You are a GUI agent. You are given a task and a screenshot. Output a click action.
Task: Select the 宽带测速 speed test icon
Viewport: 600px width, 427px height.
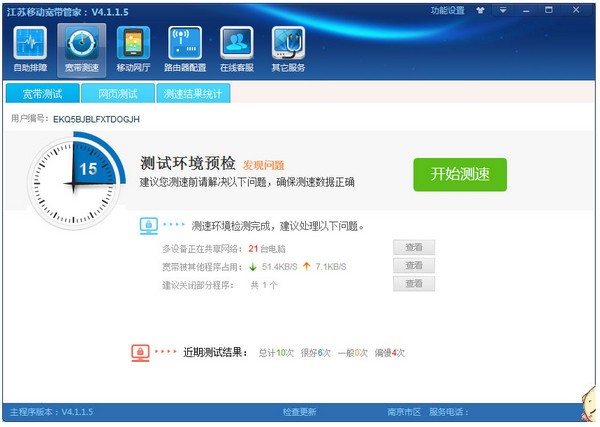click(82, 49)
